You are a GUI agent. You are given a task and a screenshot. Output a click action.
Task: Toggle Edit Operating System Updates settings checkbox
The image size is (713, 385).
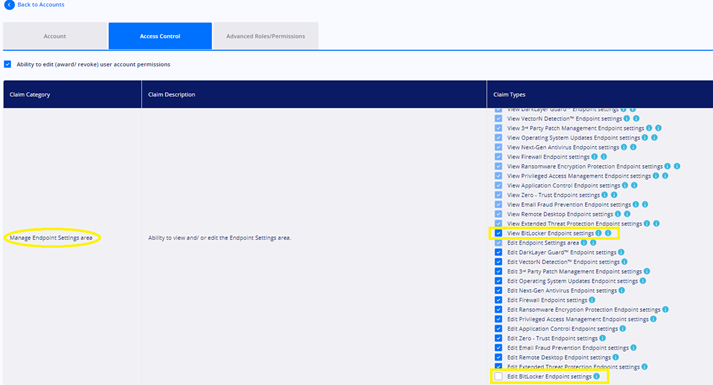tap(498, 281)
